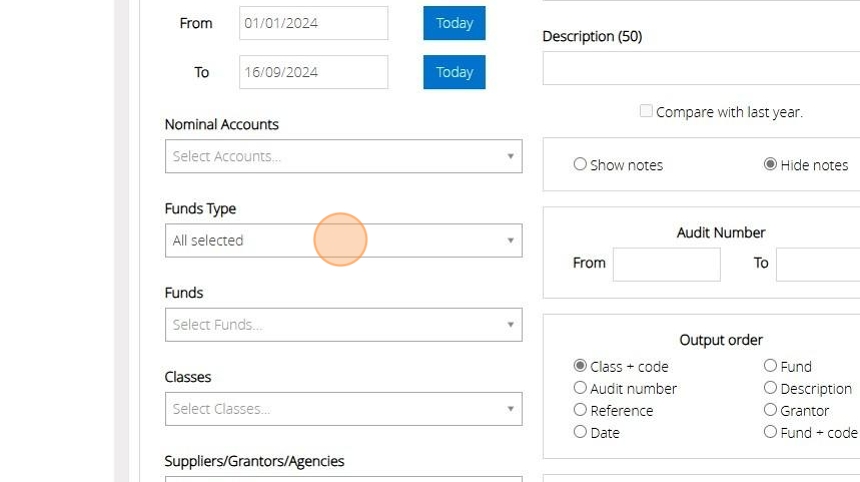860x482 pixels.
Task: Click the From date input field
Action: pos(313,23)
